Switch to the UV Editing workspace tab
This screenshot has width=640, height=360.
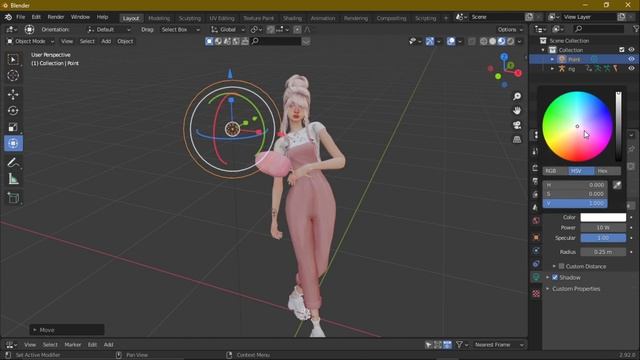point(222,18)
